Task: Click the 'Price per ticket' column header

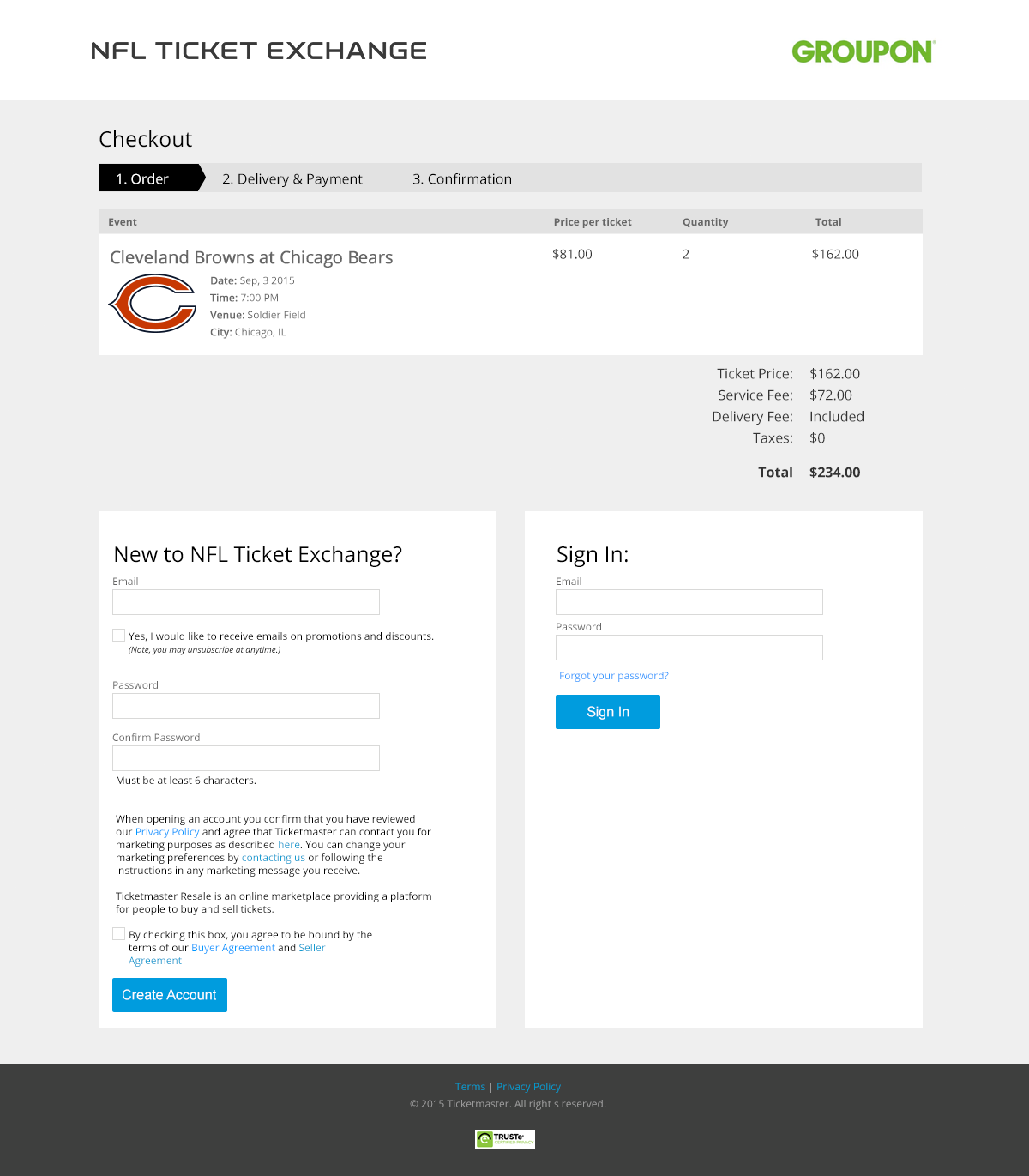Action: [x=593, y=221]
